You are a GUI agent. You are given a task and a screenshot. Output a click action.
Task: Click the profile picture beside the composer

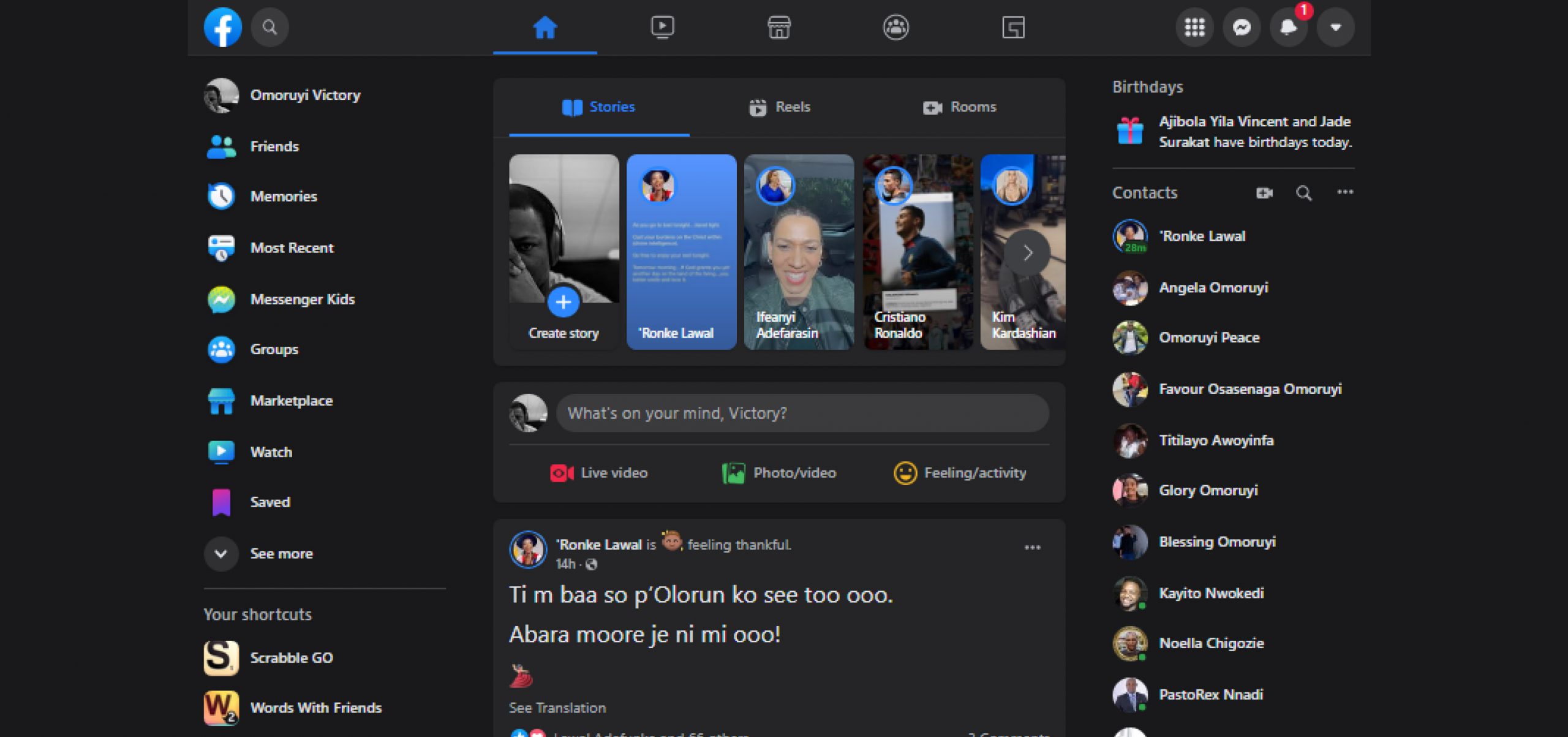528,414
